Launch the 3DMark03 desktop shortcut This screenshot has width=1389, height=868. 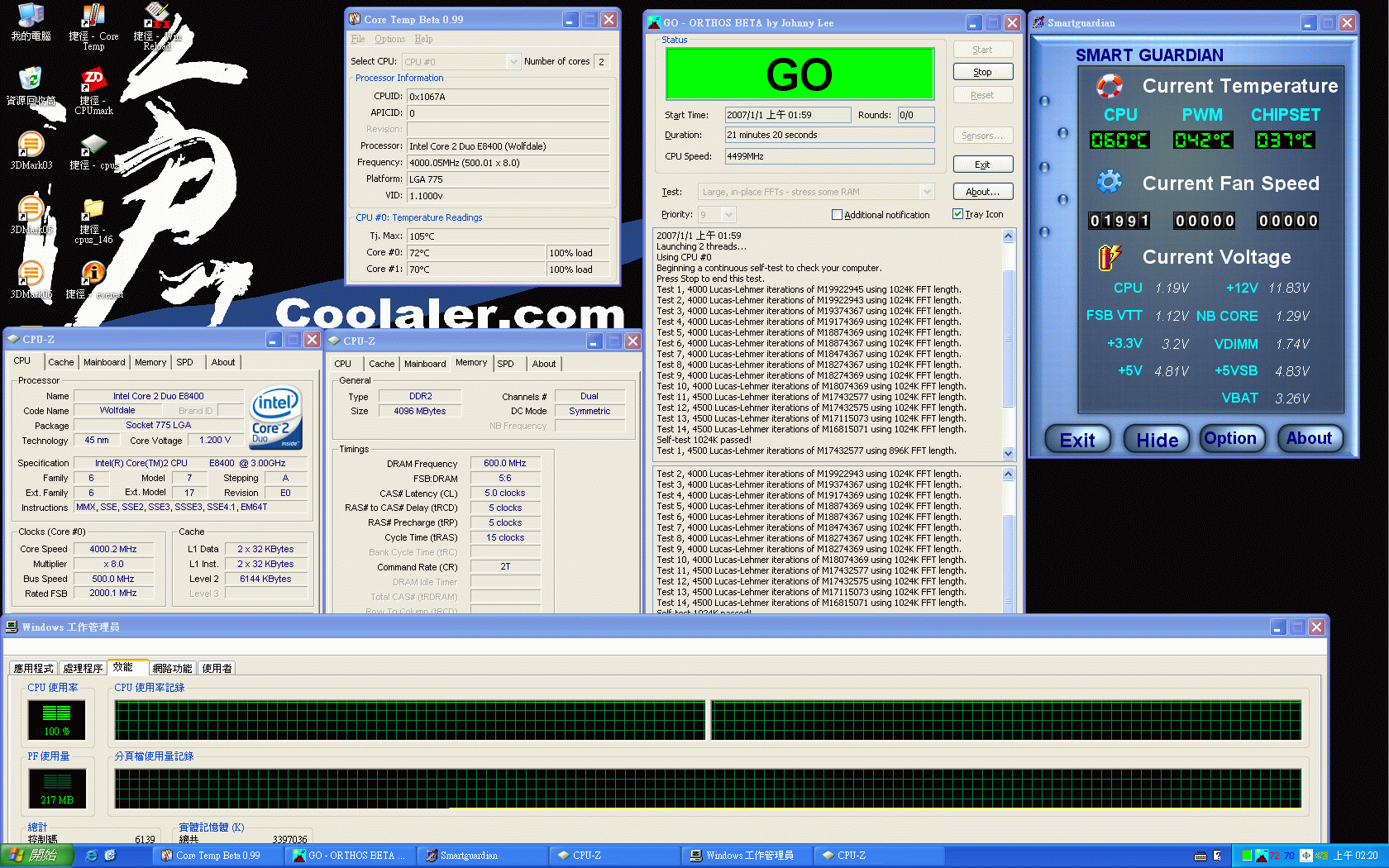[x=31, y=151]
